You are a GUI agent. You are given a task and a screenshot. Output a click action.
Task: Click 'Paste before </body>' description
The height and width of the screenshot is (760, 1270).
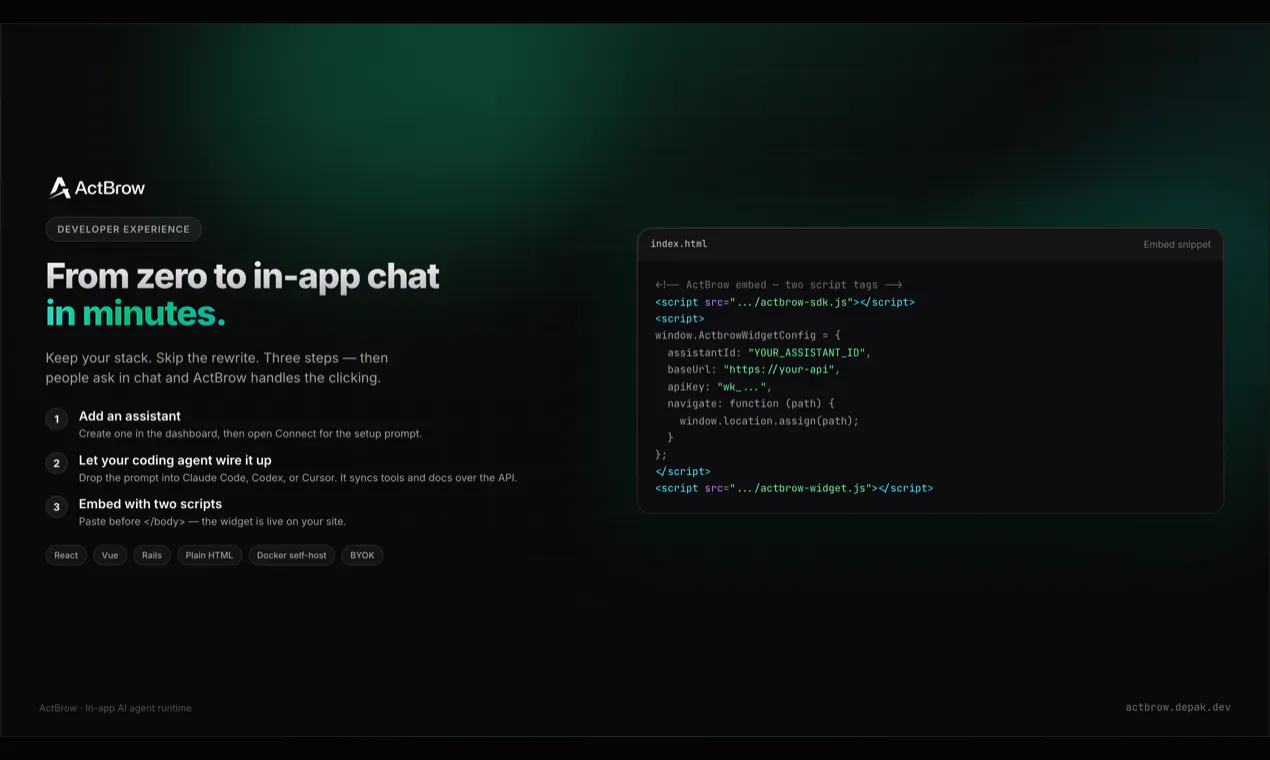tap(212, 522)
